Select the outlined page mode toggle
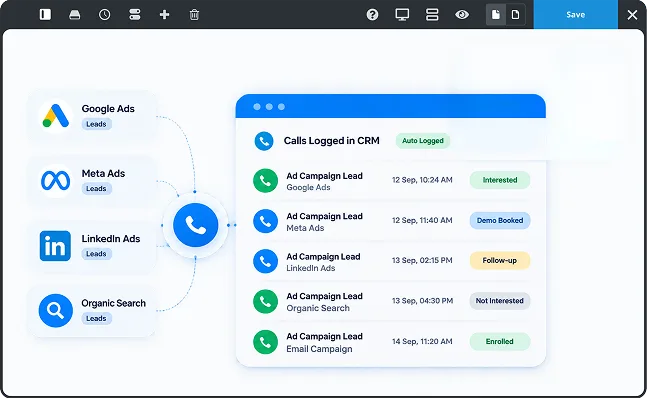647x400 pixels. (515, 14)
